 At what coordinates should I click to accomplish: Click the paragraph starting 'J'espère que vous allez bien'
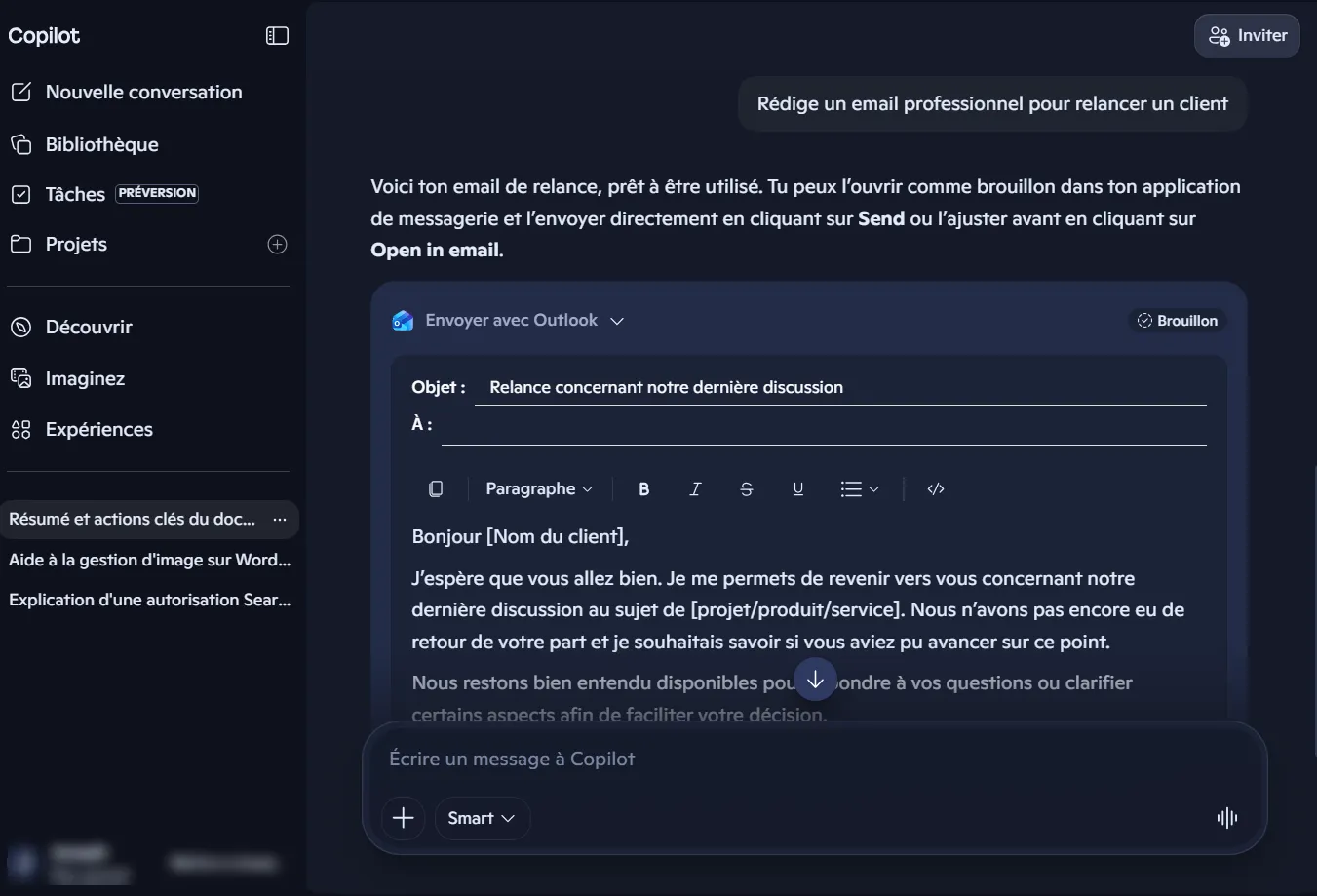[x=798, y=610]
